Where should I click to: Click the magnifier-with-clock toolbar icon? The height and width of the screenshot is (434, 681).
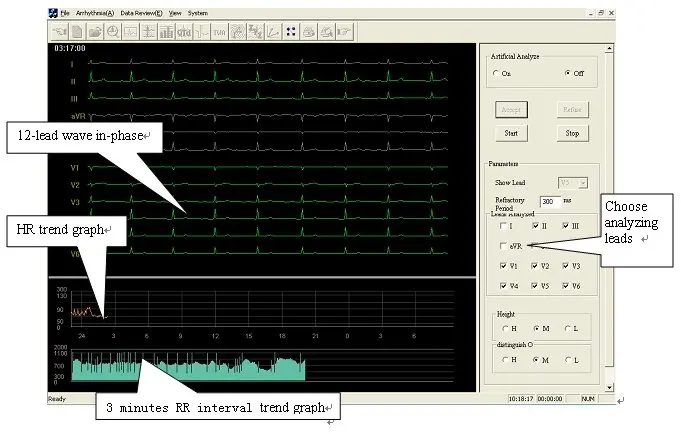[113, 32]
